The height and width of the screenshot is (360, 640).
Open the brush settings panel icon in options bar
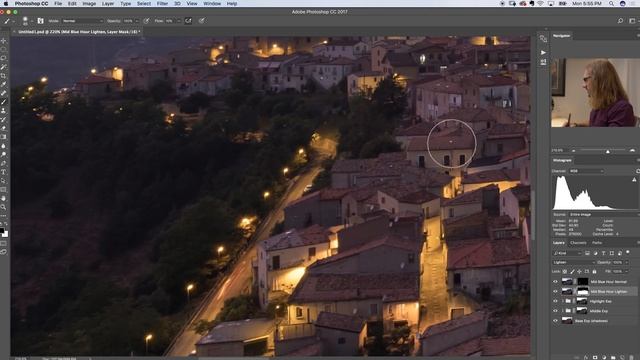click(40, 20)
